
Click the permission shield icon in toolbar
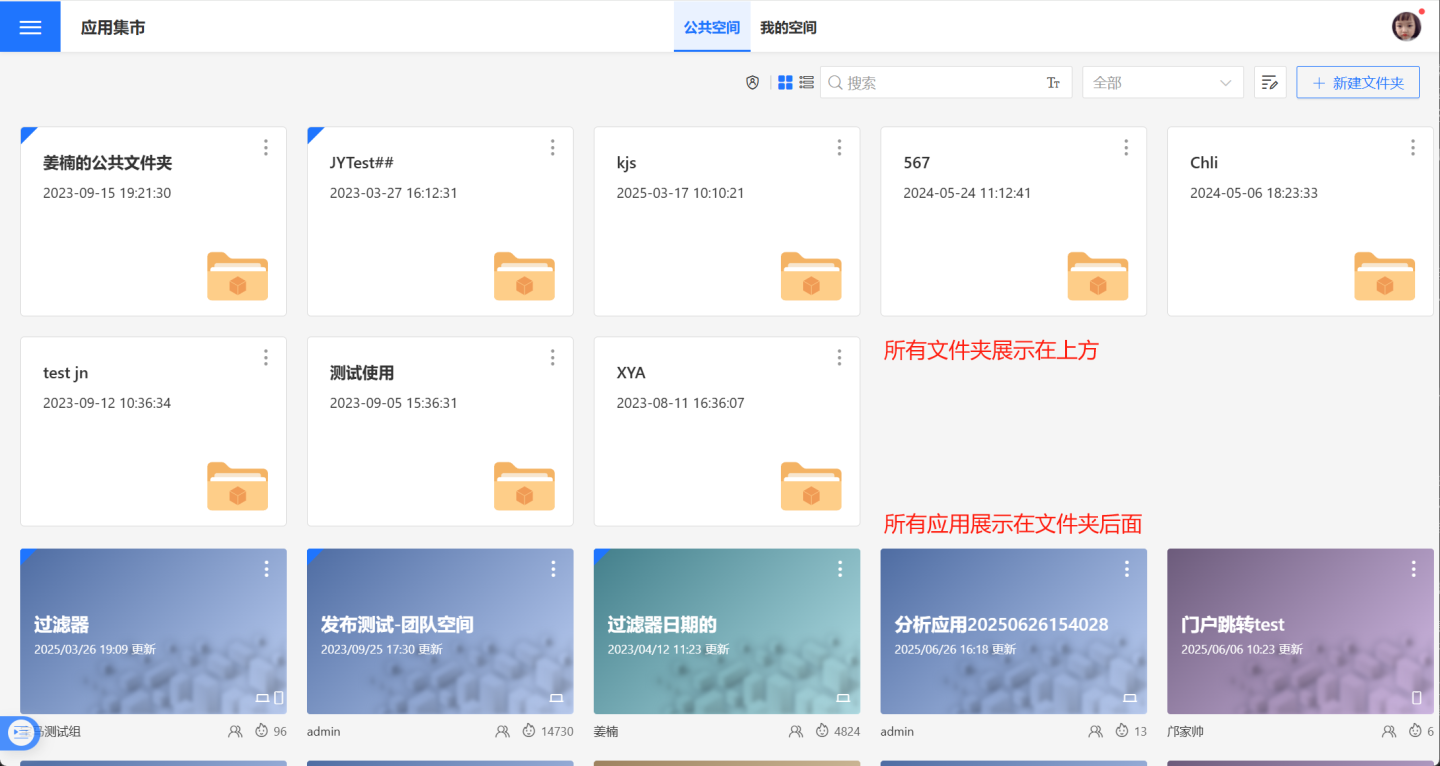(753, 83)
